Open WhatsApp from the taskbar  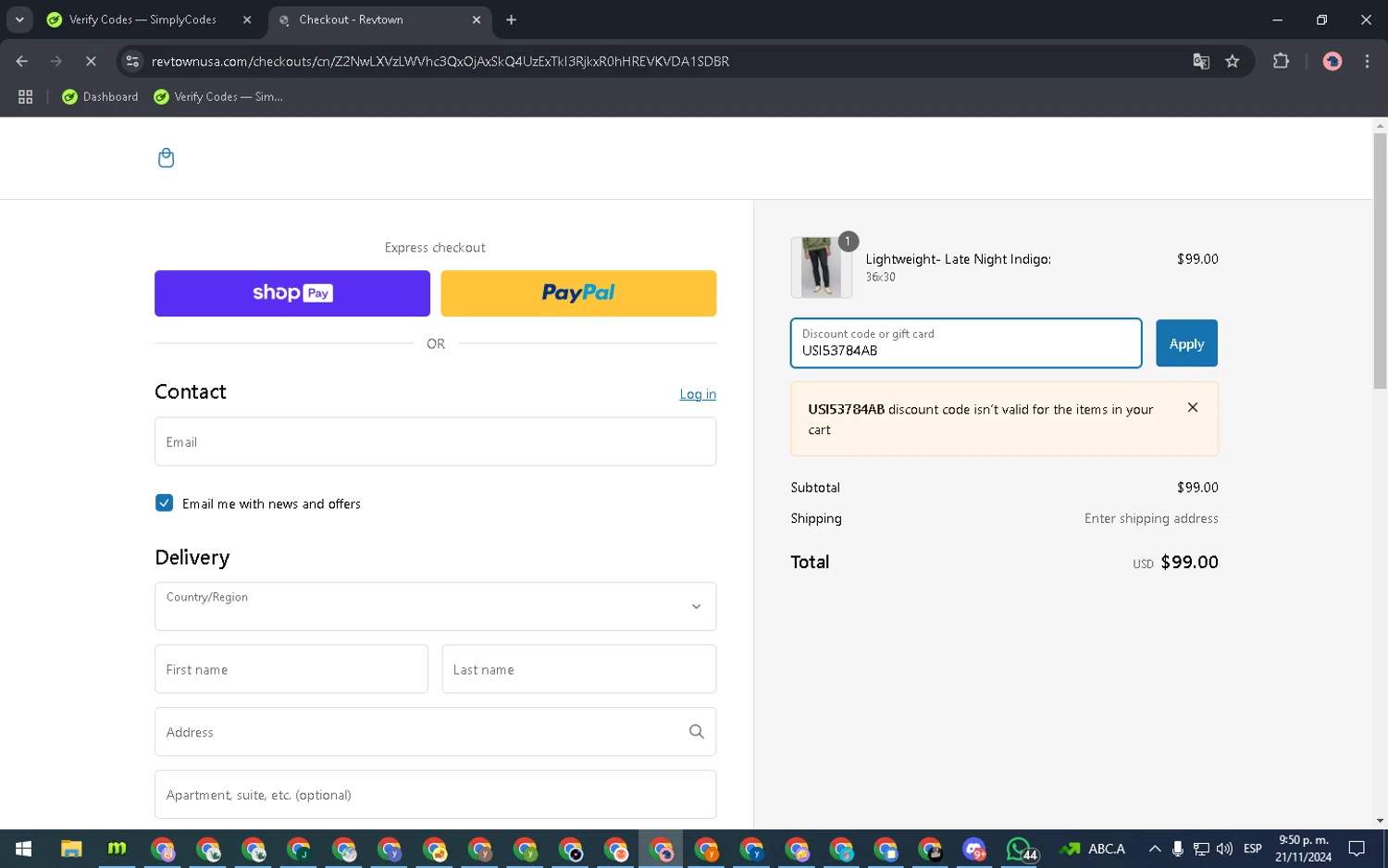(x=1020, y=849)
